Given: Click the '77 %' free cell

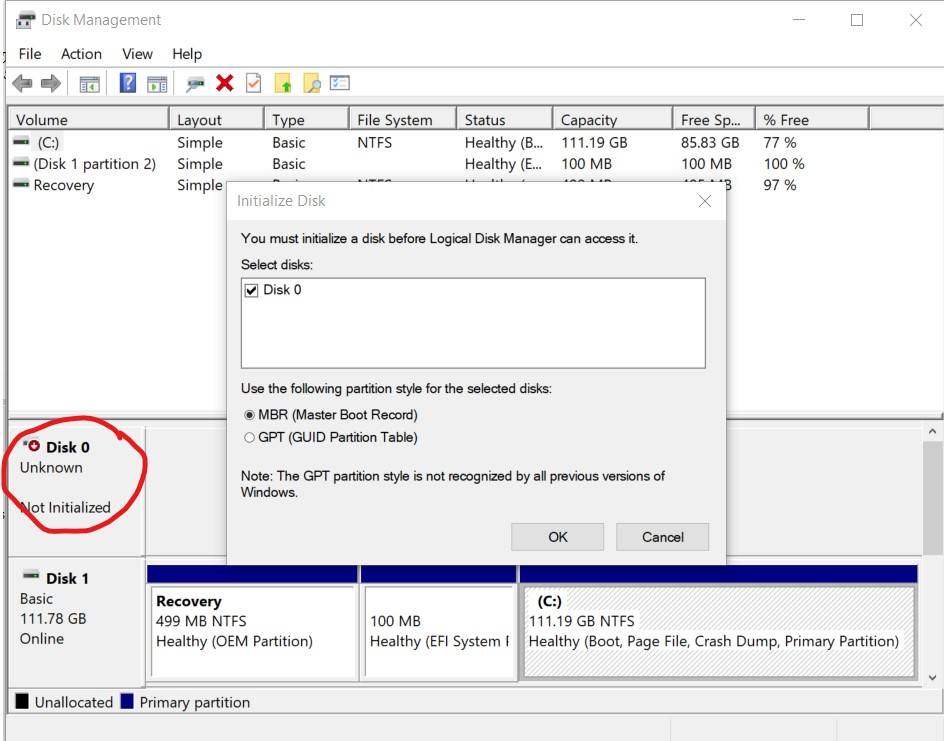Looking at the screenshot, I should pyautogui.click(x=780, y=143).
